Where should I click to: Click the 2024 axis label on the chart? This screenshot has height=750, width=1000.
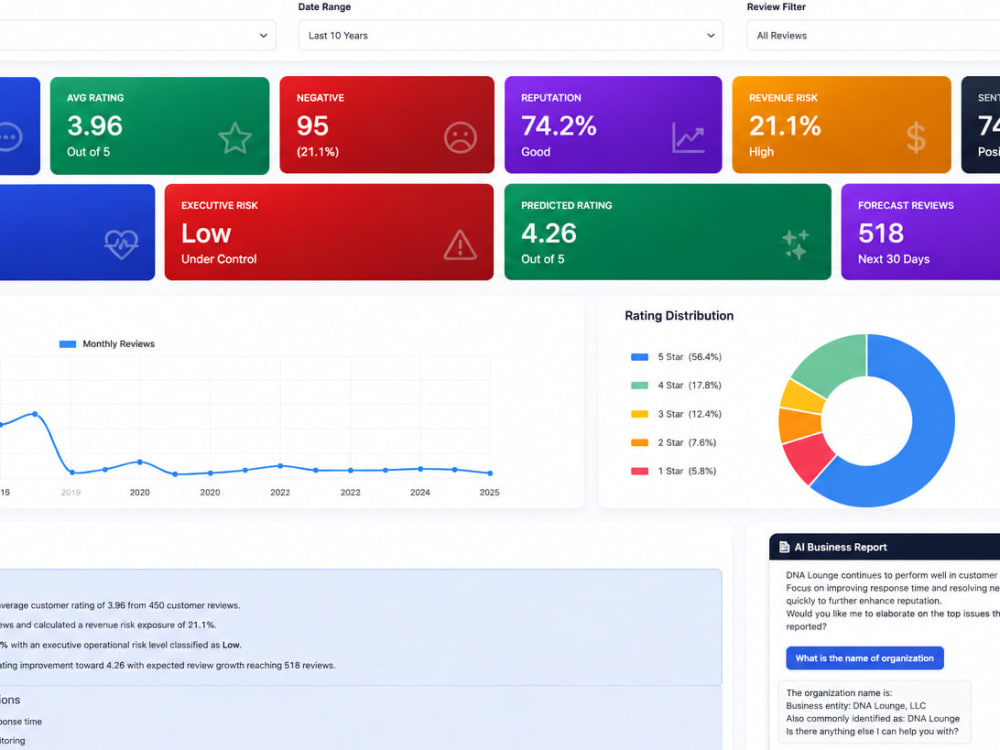coord(420,492)
